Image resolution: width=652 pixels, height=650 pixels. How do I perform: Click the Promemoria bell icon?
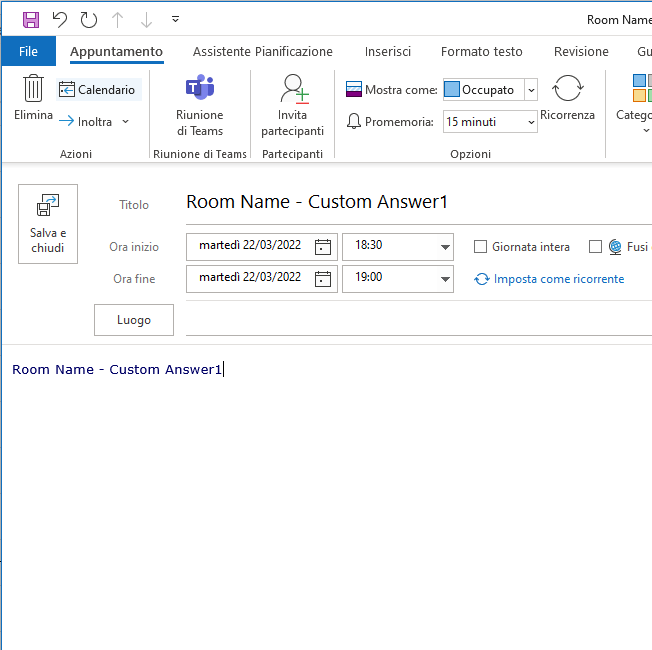(x=353, y=121)
